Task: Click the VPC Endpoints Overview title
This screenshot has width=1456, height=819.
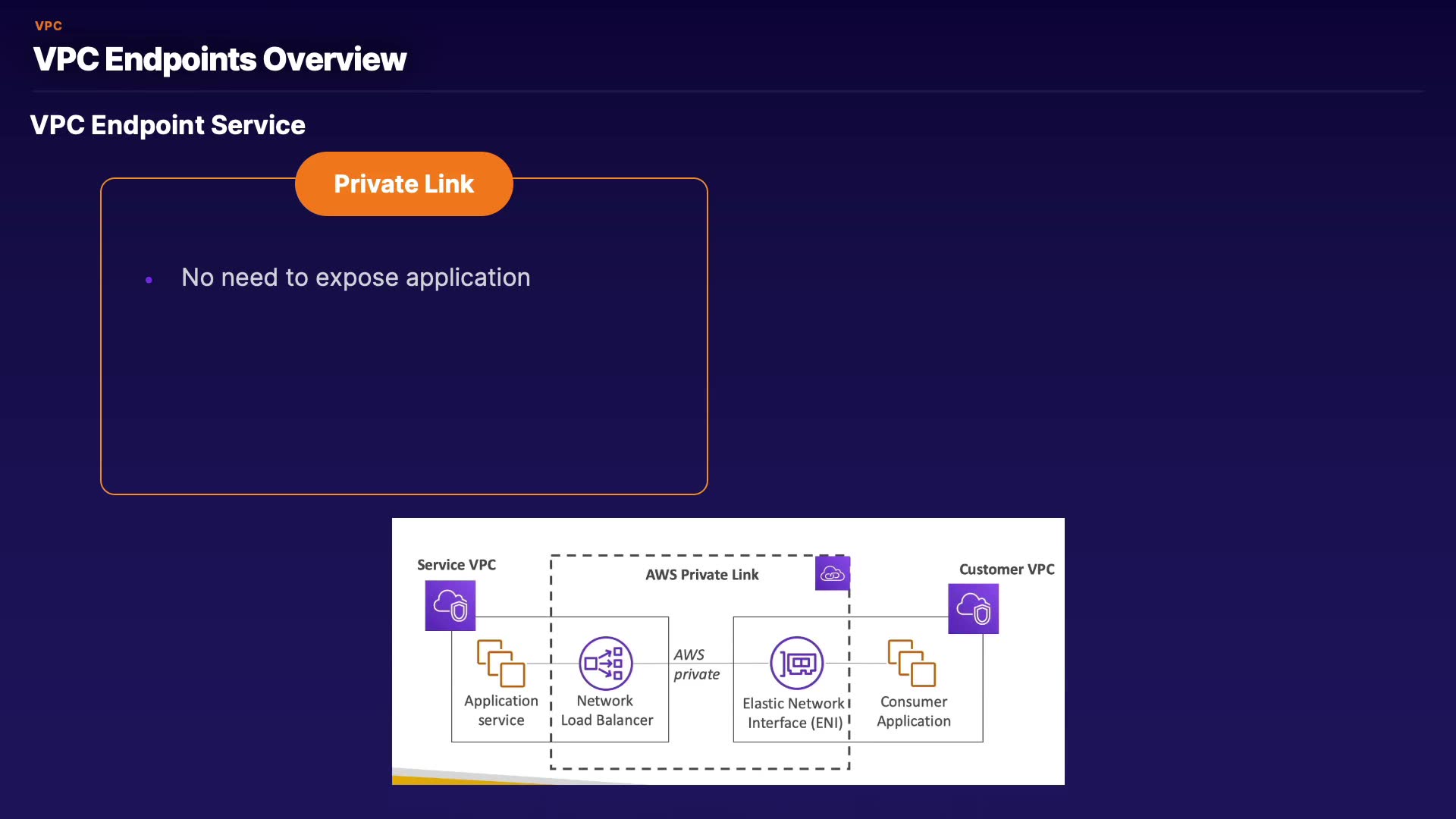Action: 220,59
